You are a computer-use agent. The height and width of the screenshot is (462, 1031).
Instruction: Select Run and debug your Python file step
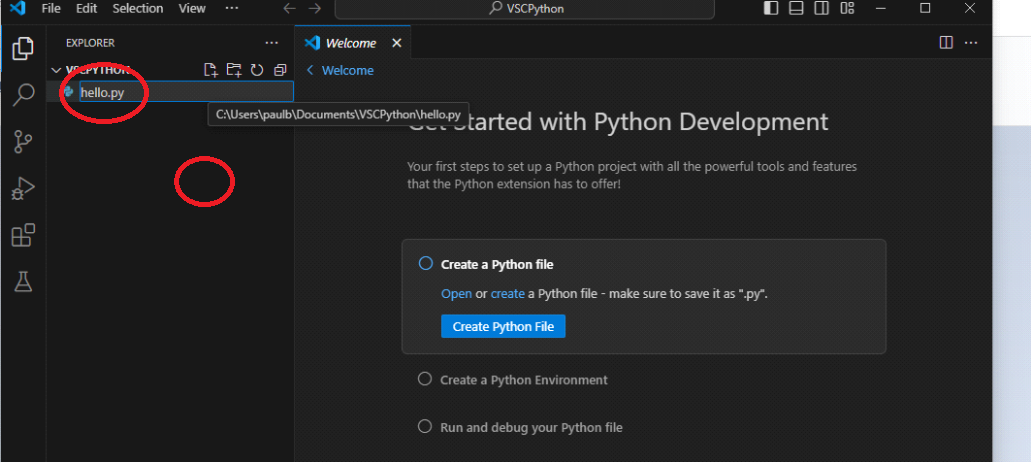[531, 427]
